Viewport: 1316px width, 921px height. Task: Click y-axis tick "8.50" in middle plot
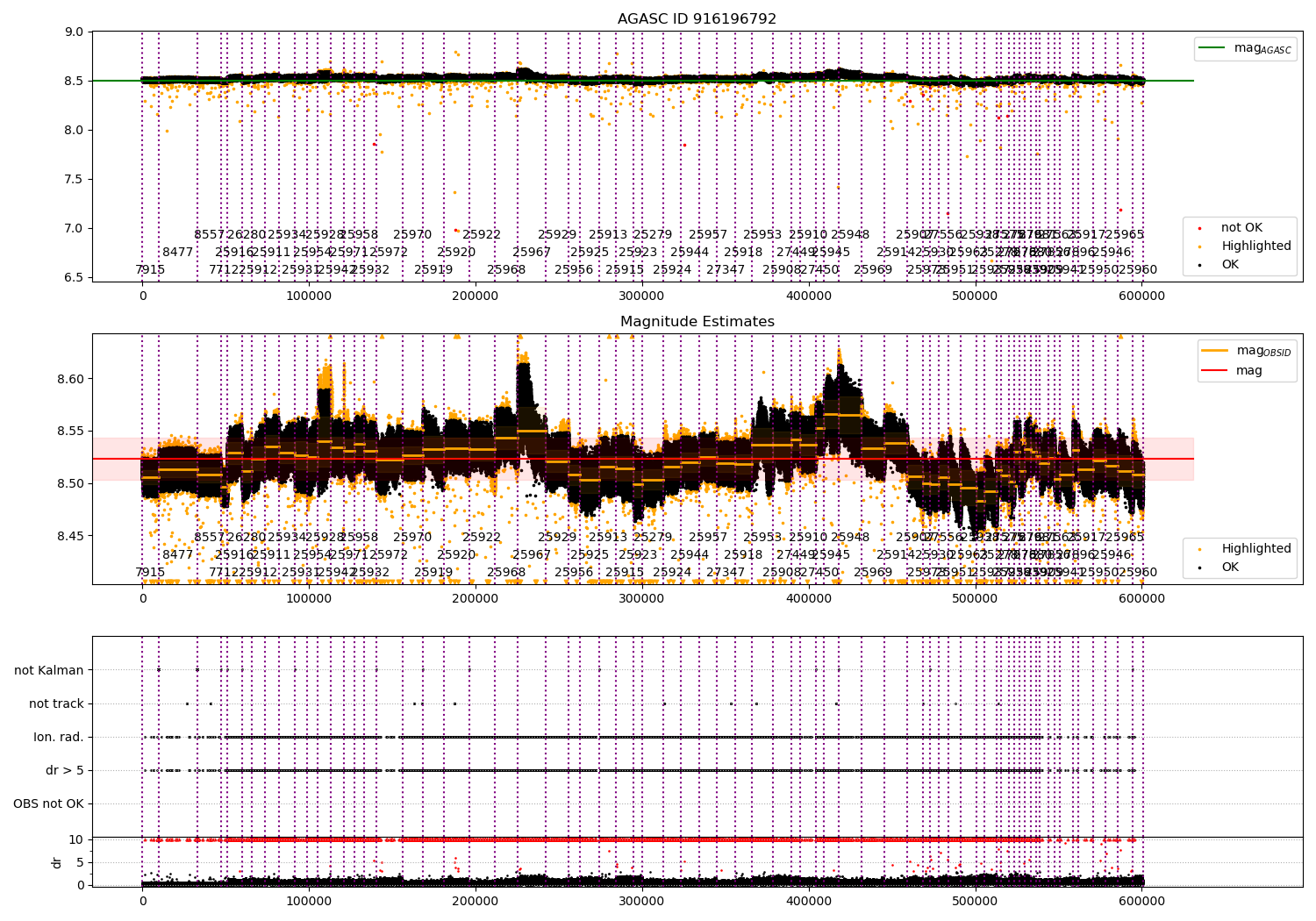71,484
